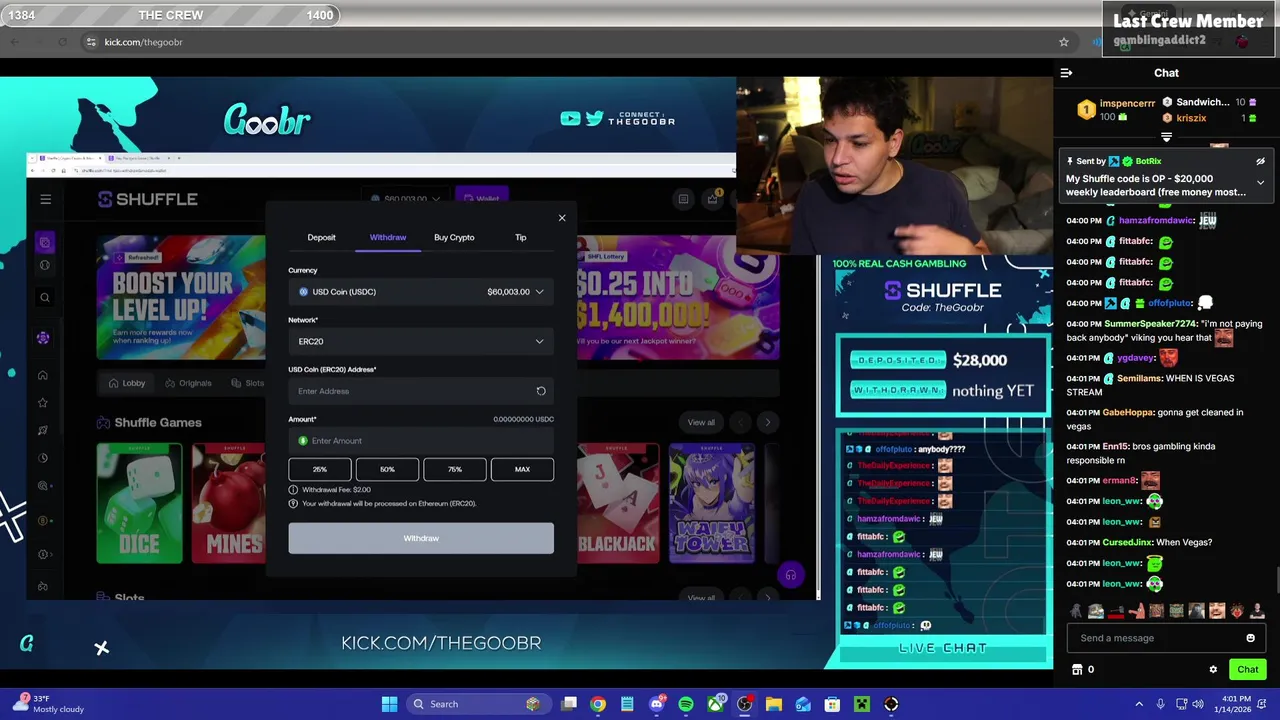Open the Shuffle sidebar home icon

[43, 375]
